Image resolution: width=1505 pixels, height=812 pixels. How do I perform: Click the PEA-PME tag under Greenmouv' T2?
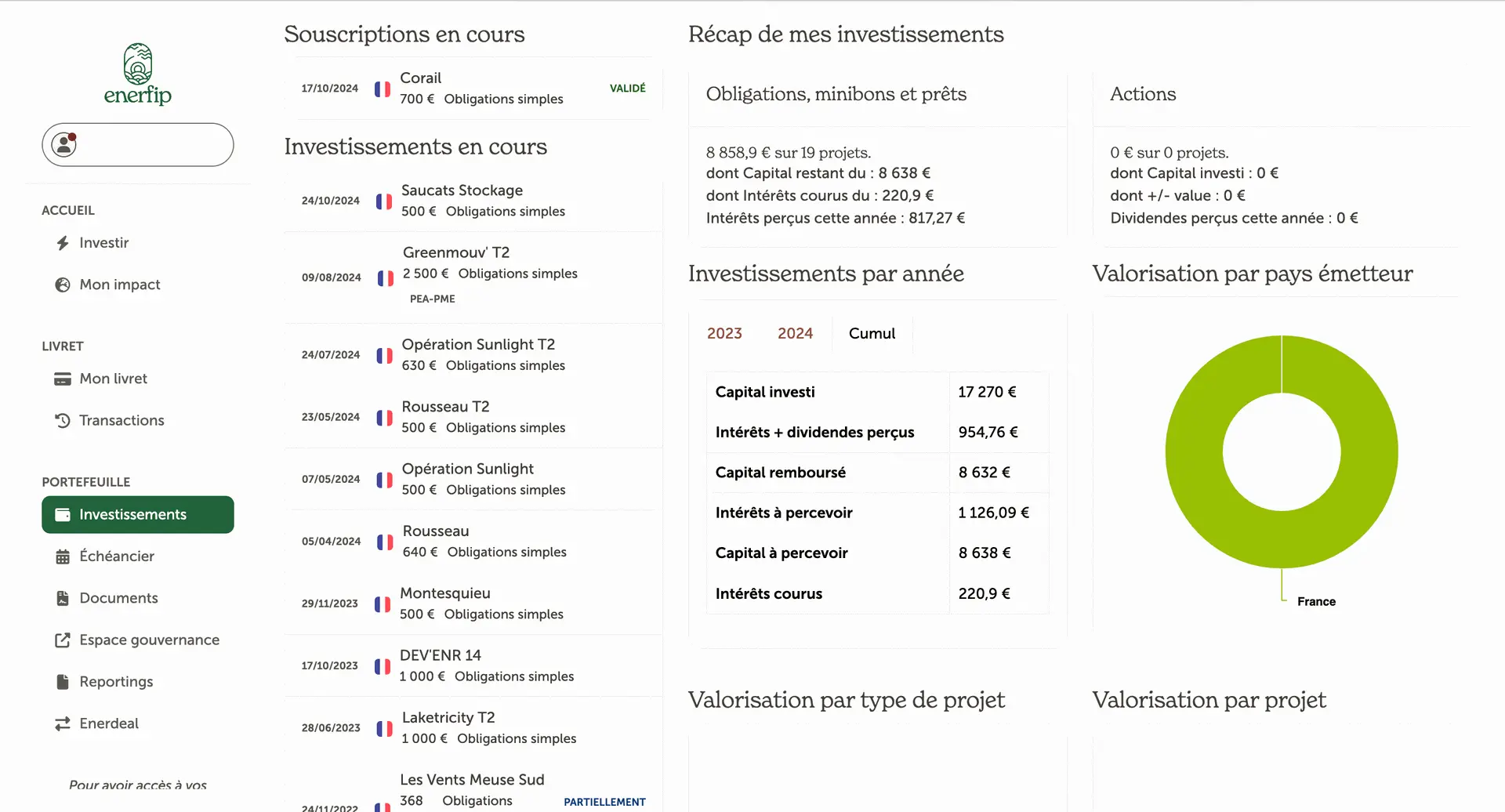[x=432, y=299]
